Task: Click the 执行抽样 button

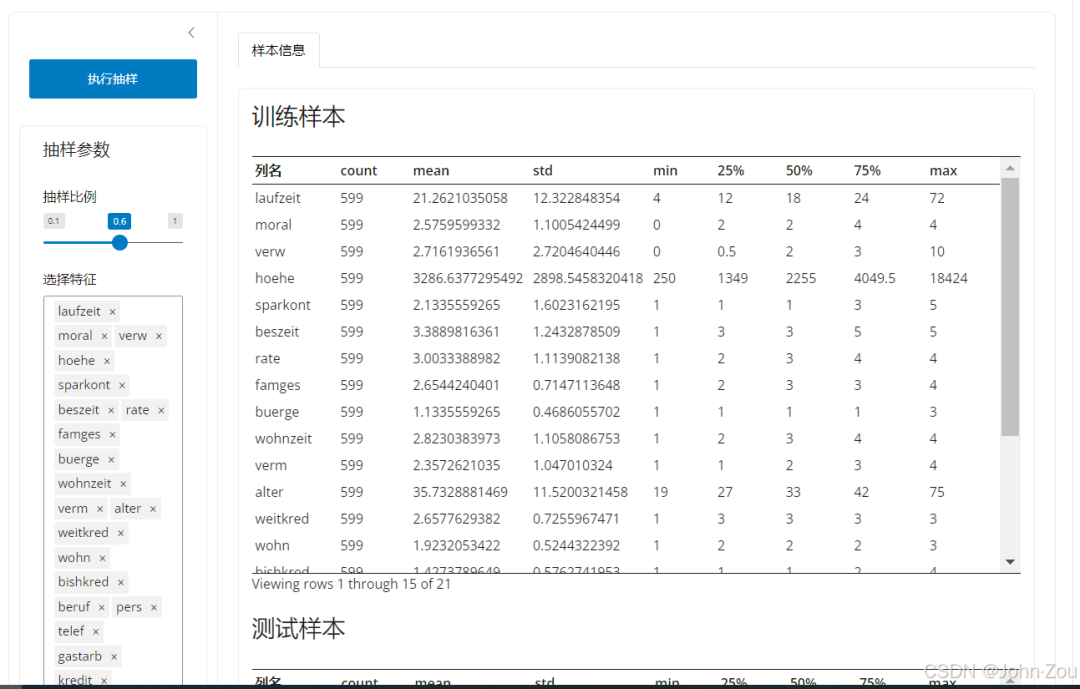Action: coord(113,79)
